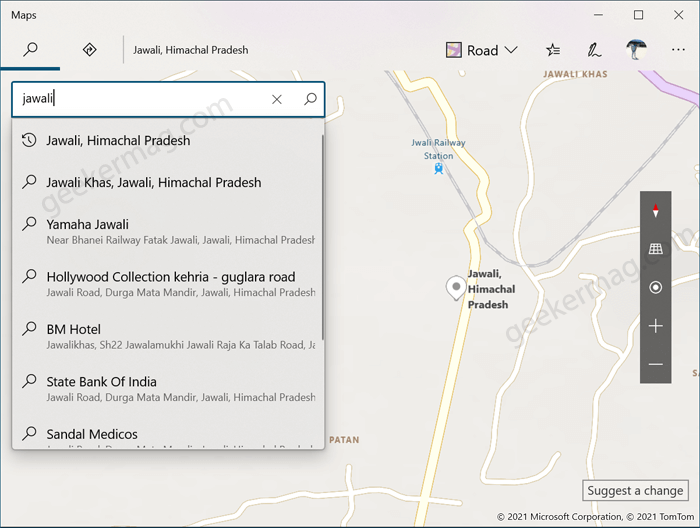
Task: Click the bold Jawali, Himachal Pradesh map label
Action: click(x=491, y=289)
